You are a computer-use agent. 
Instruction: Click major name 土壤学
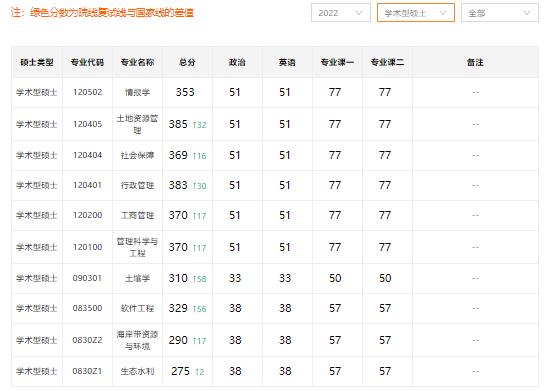(137, 278)
